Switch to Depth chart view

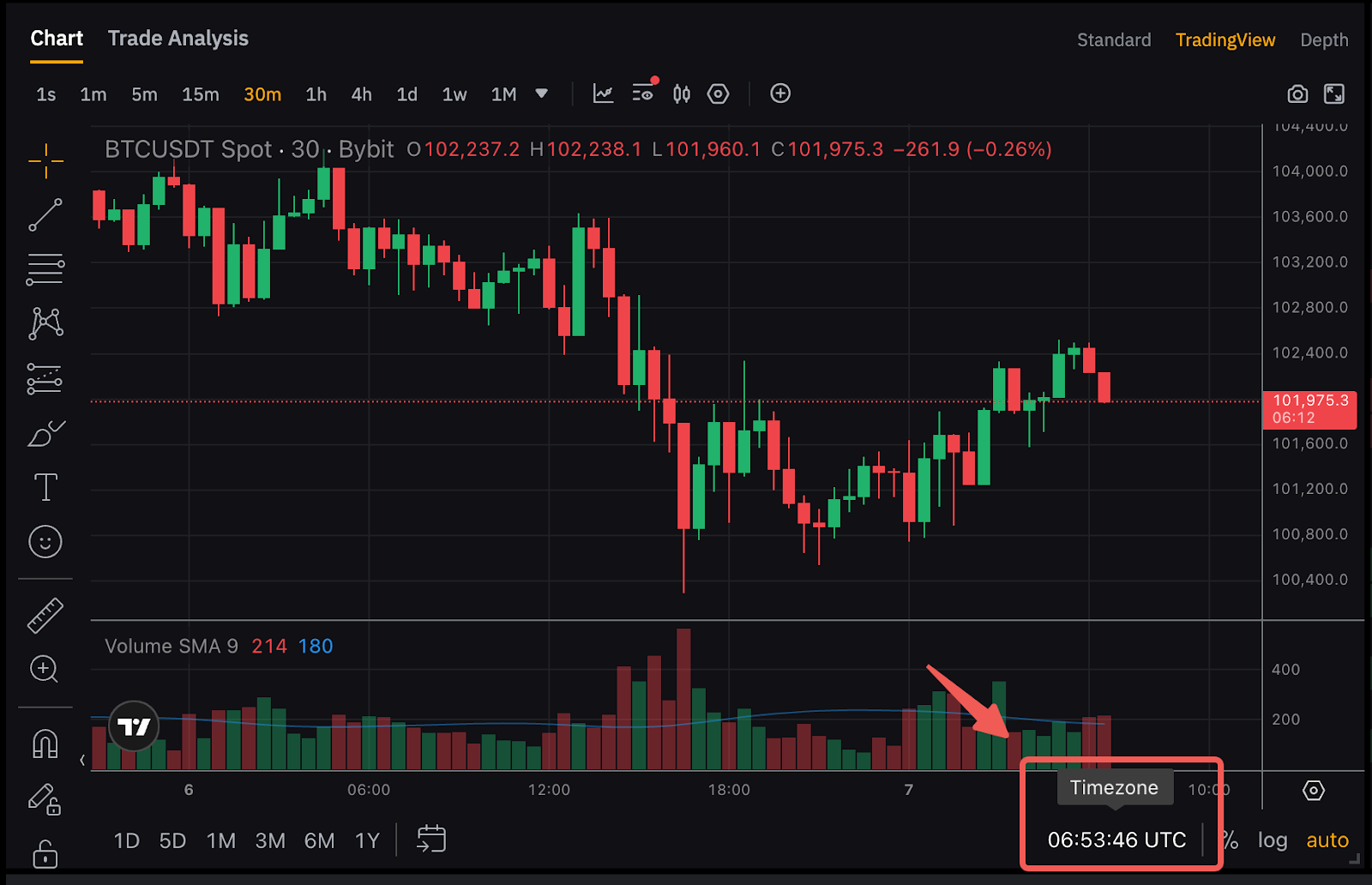pyautogui.click(x=1323, y=40)
